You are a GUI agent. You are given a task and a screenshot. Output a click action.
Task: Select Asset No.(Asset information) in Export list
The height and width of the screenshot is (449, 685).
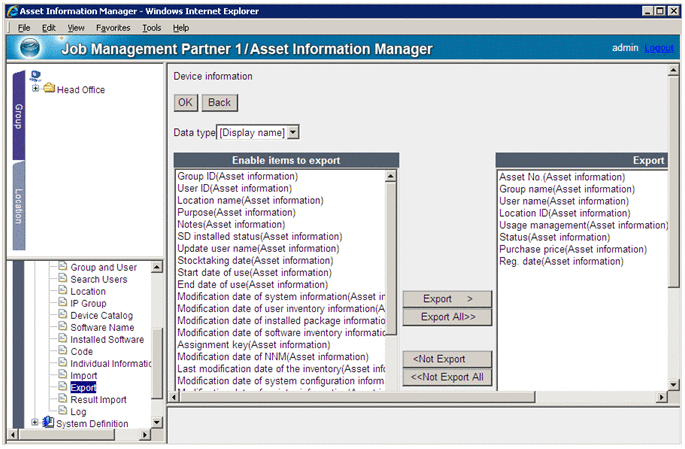point(562,177)
